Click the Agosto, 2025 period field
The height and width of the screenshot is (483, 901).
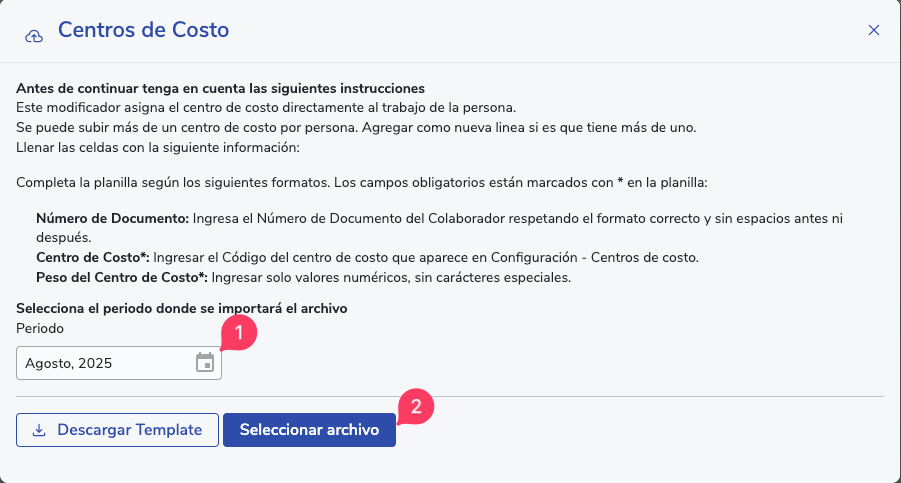100,363
